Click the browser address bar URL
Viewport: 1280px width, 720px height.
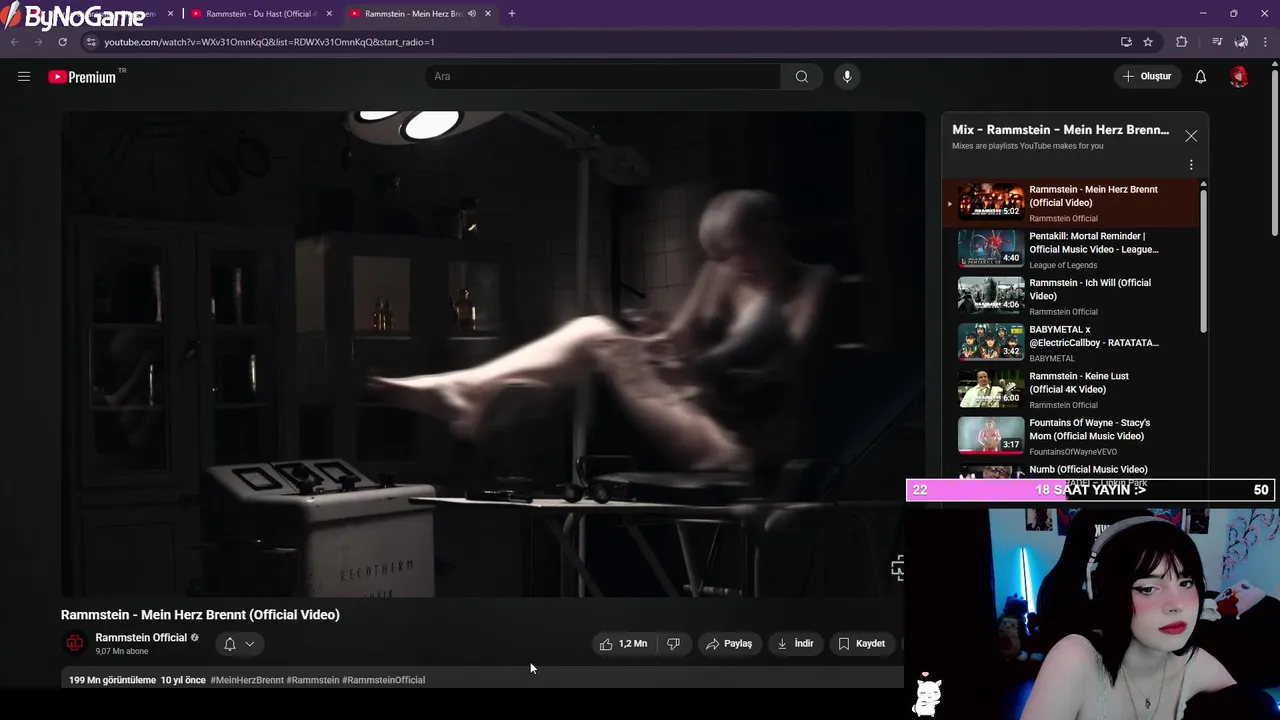(269, 42)
